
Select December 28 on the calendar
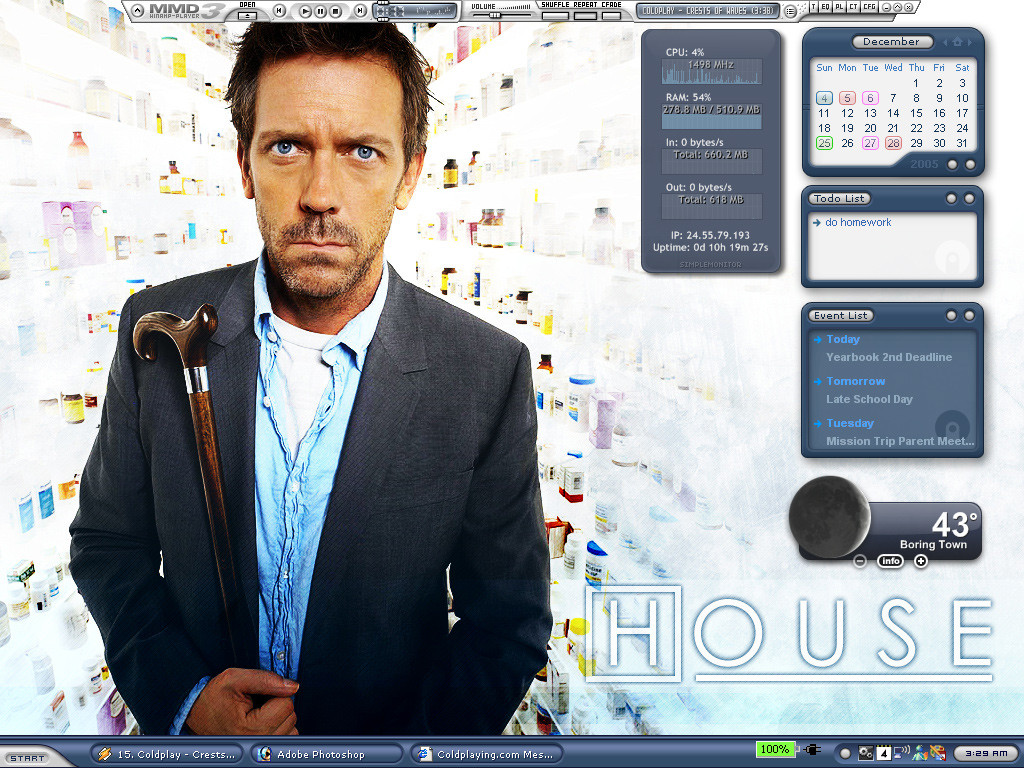click(x=893, y=143)
